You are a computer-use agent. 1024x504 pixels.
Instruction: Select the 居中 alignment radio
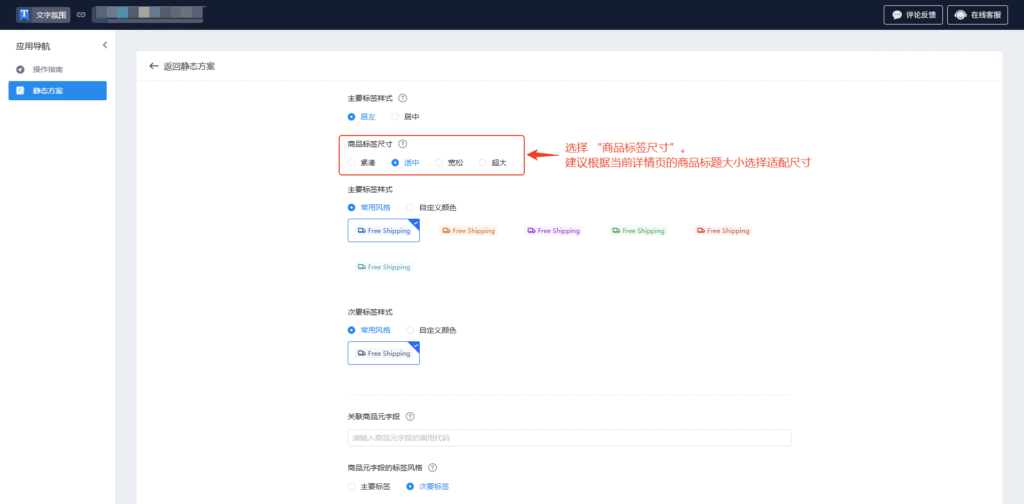(x=395, y=117)
